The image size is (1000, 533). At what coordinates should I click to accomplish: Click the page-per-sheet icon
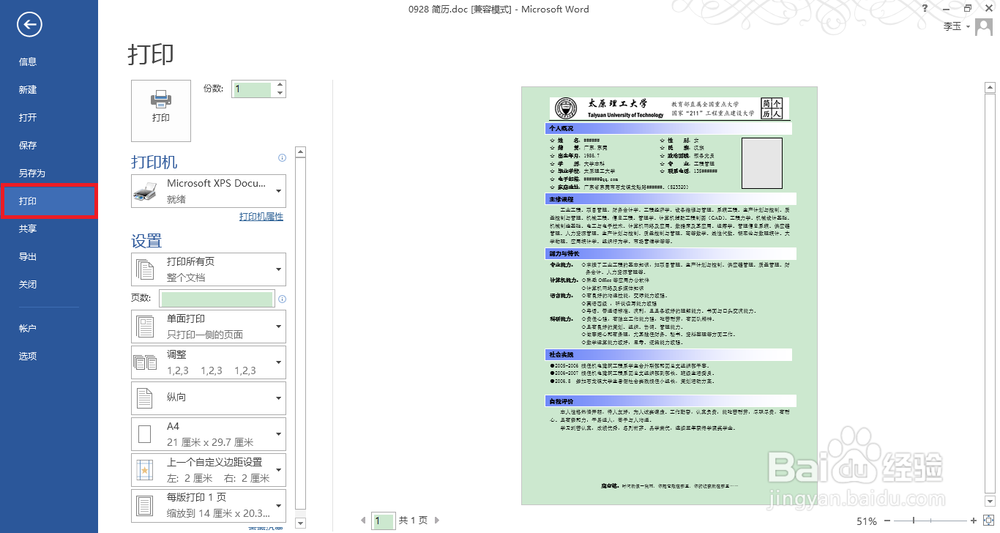pos(145,506)
